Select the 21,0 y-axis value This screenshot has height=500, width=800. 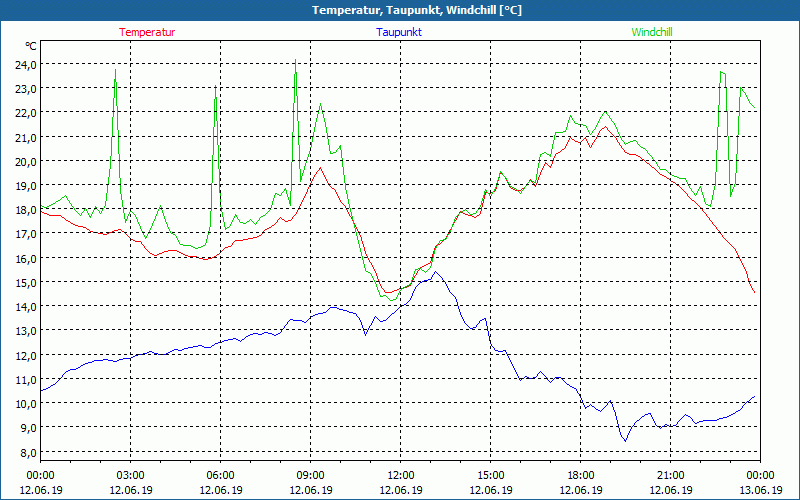pos(26,137)
